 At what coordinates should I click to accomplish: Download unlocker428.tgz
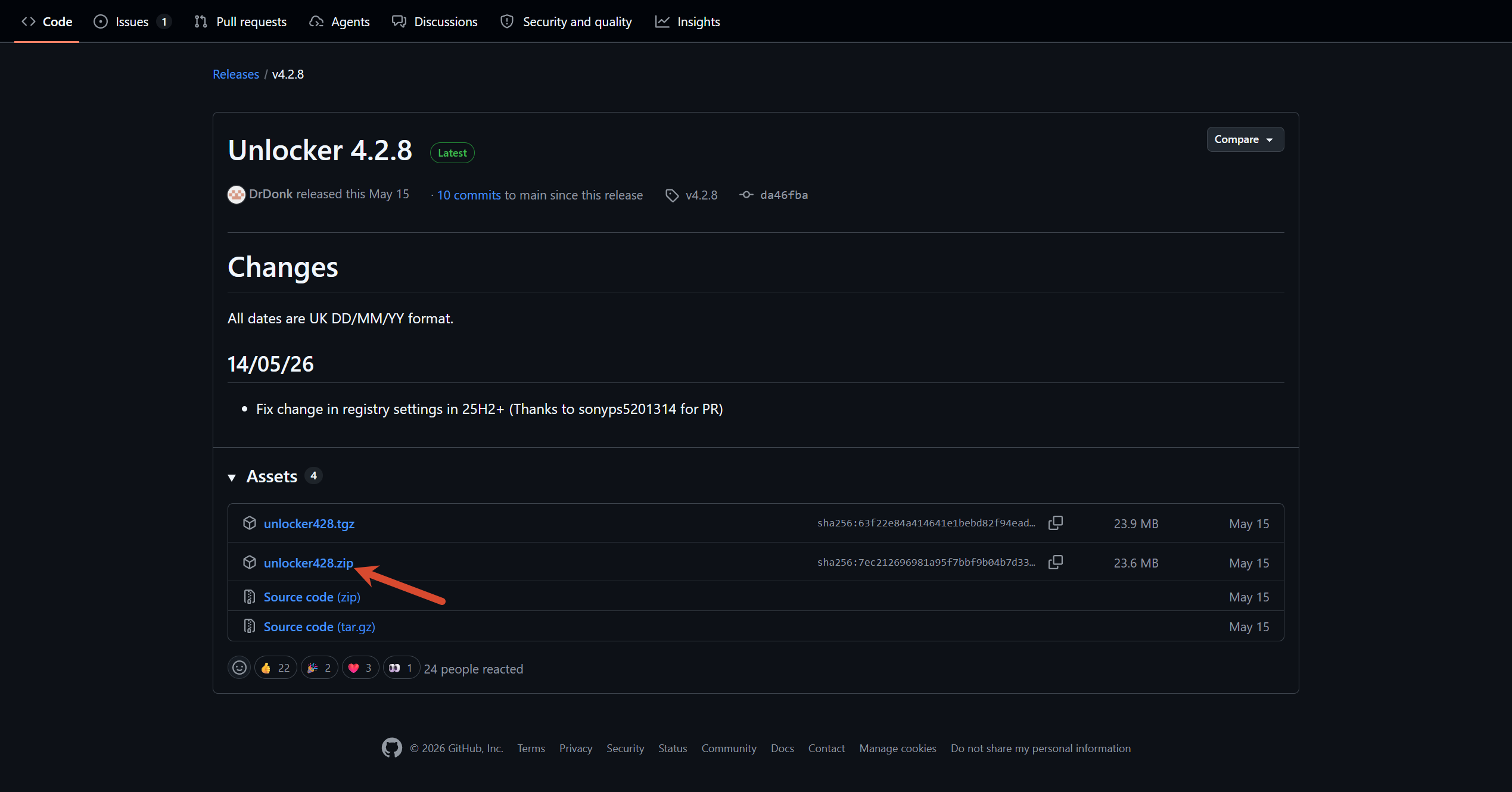[x=309, y=523]
